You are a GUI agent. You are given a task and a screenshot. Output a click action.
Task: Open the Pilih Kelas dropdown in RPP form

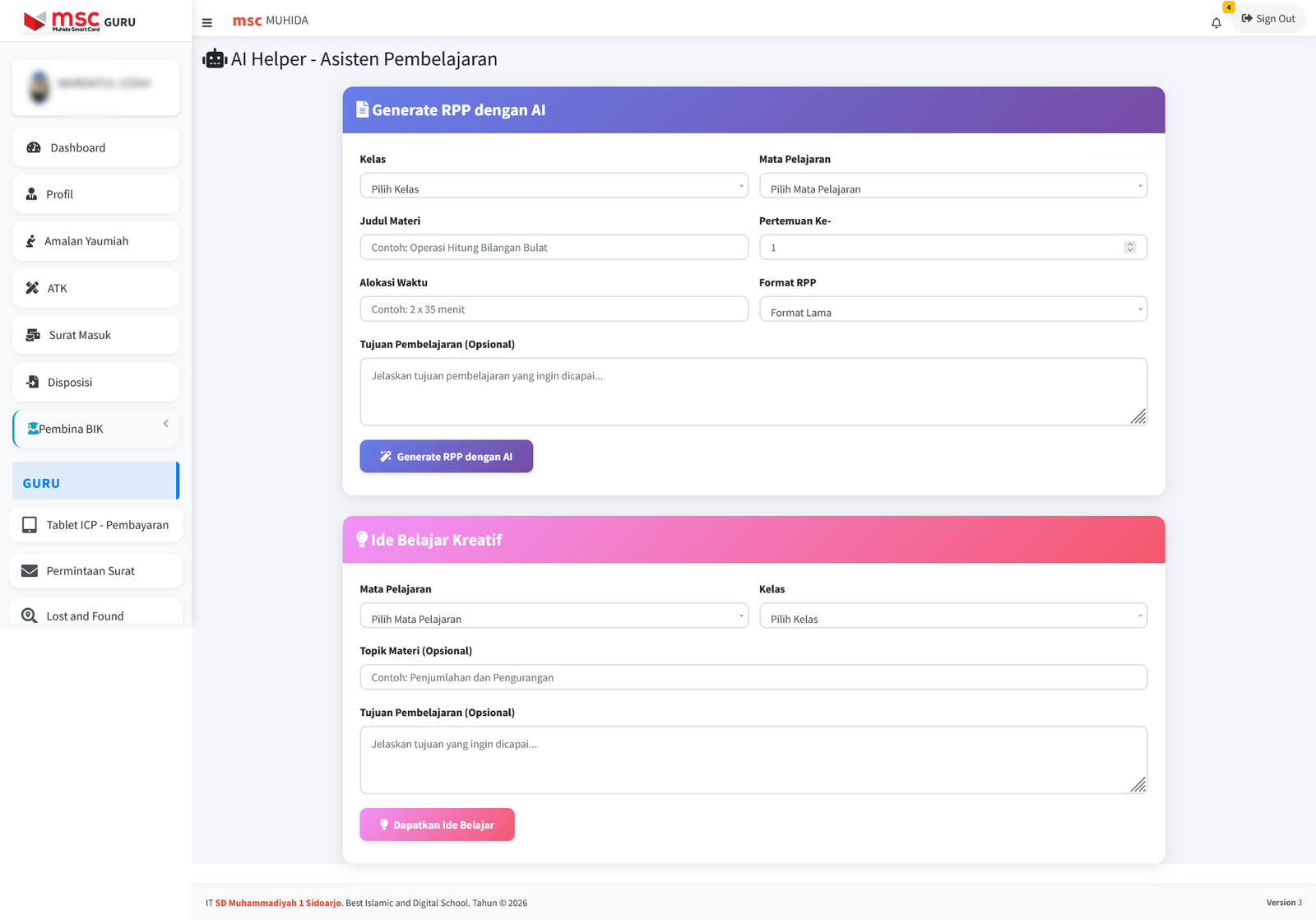[x=554, y=186]
